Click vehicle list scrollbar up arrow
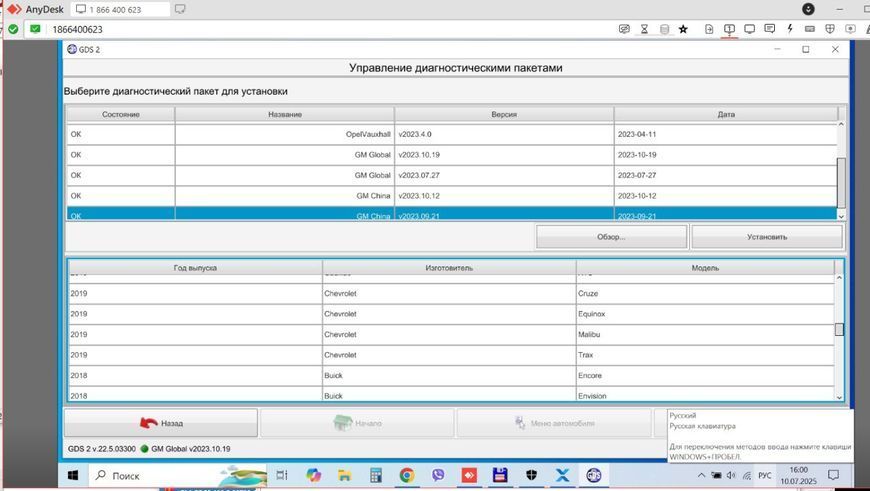 click(839, 277)
